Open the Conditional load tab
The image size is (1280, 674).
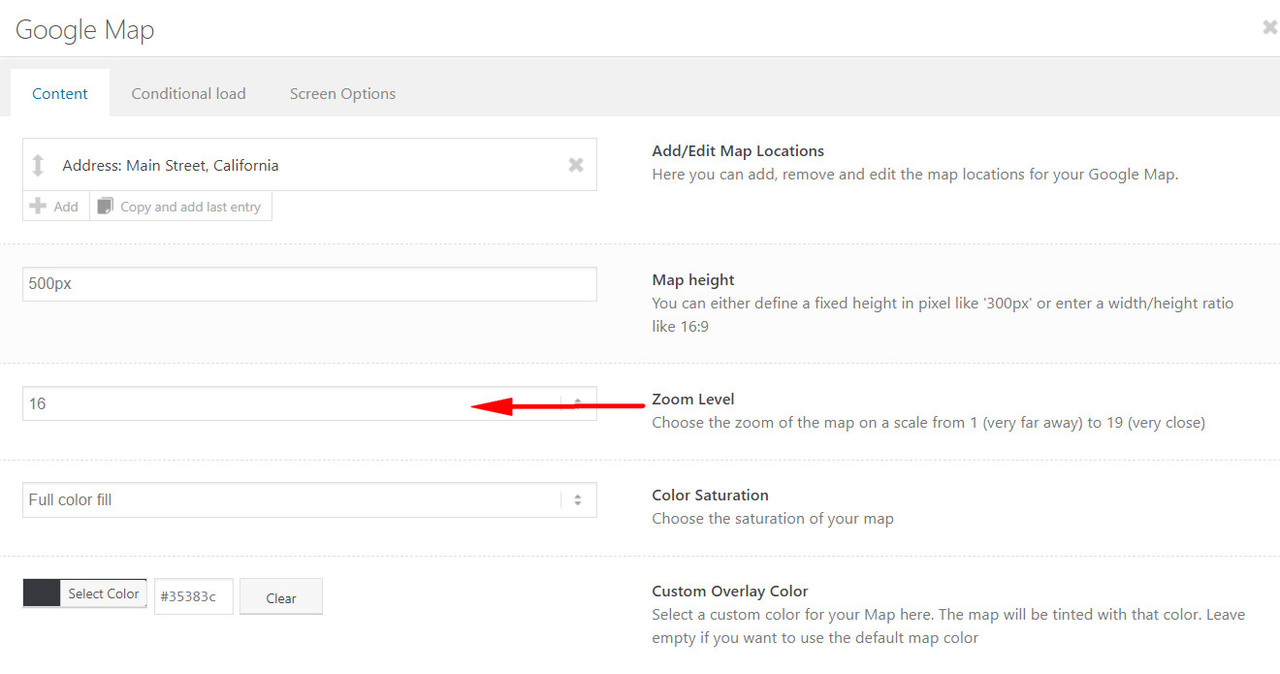[188, 93]
